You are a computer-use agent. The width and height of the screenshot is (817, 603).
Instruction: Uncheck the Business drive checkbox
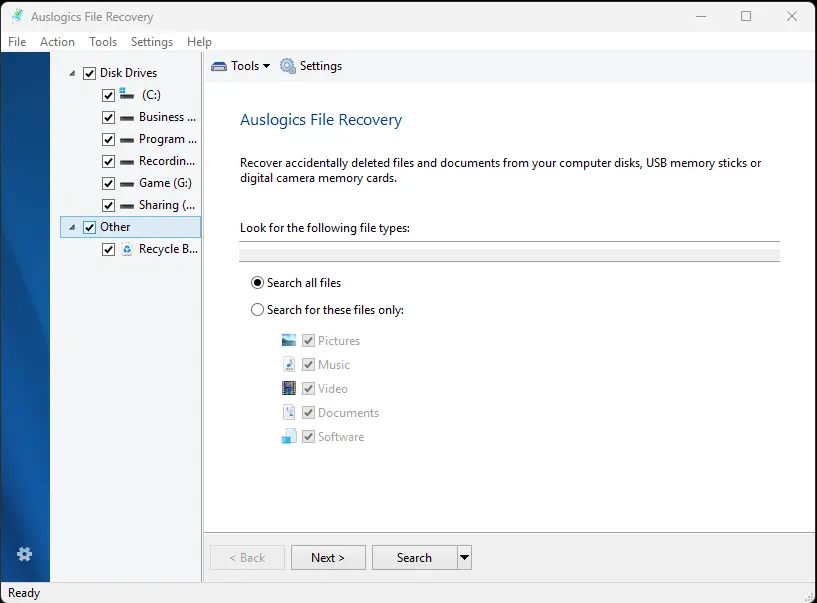[x=108, y=117]
